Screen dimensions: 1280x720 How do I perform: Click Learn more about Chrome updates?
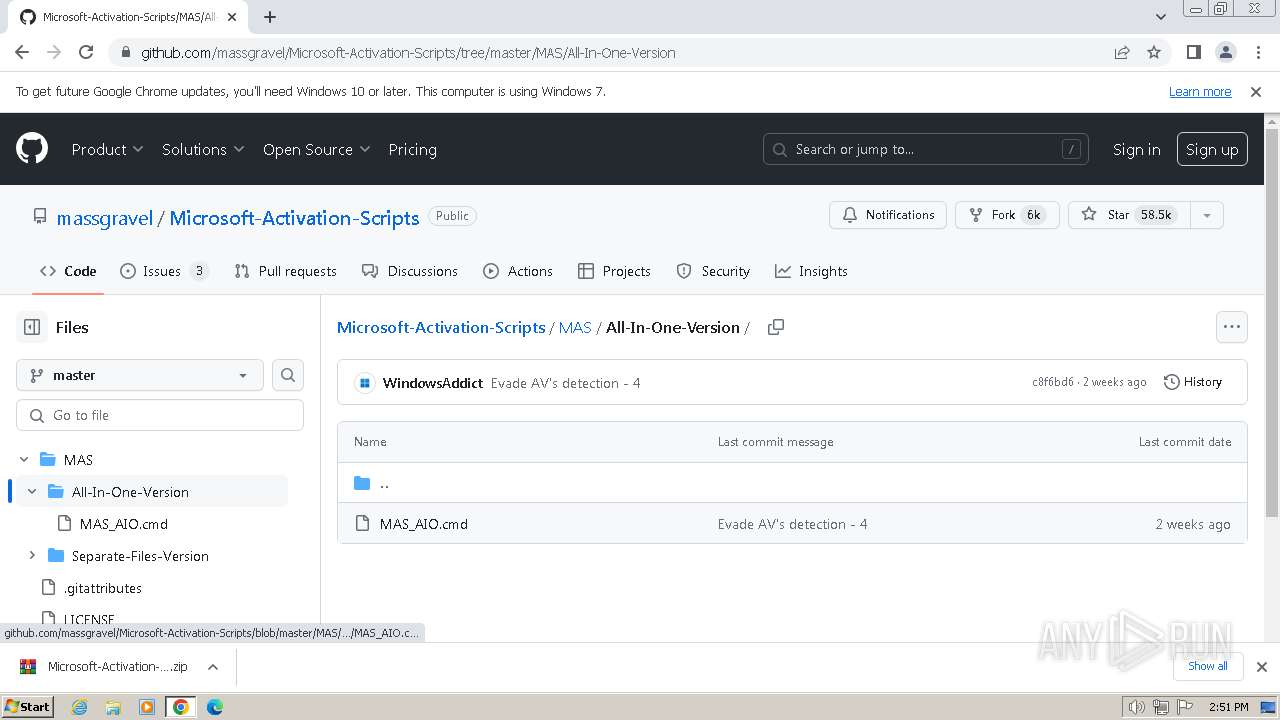1200,91
